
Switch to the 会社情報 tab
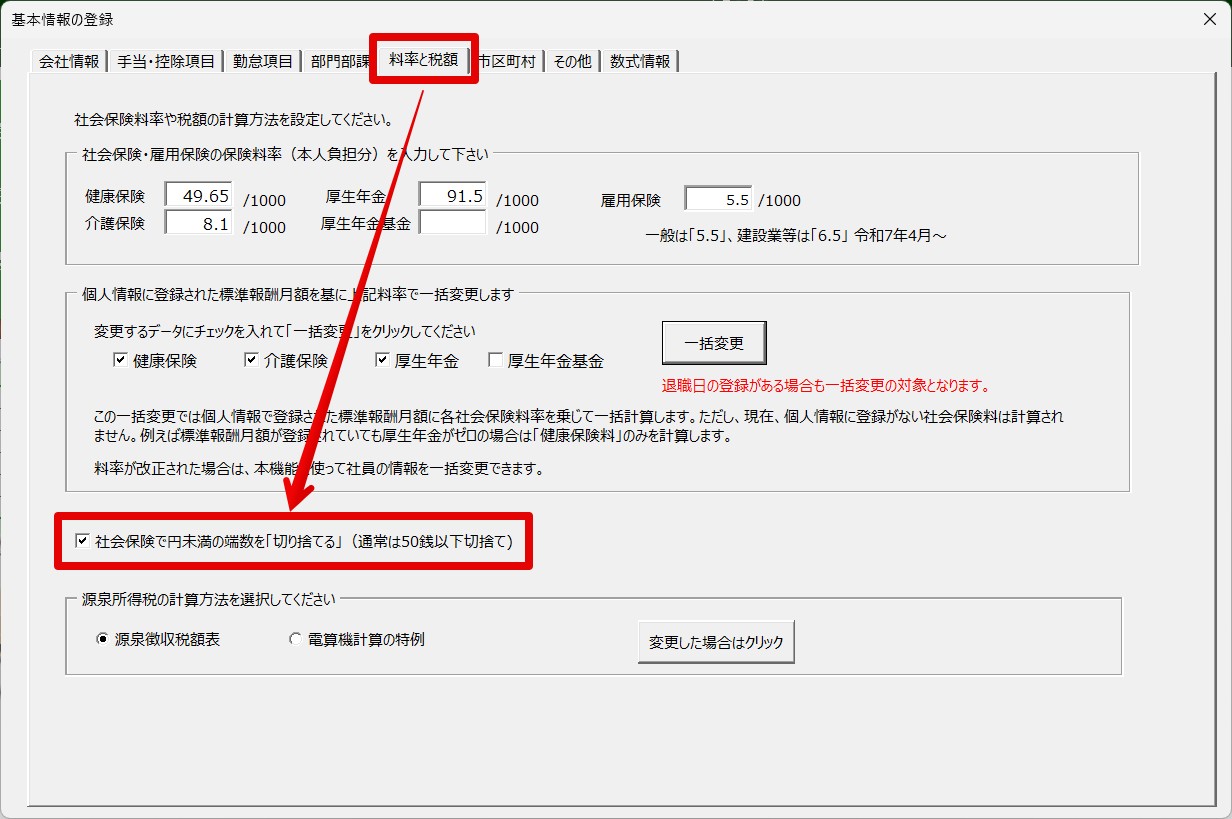tap(68, 61)
